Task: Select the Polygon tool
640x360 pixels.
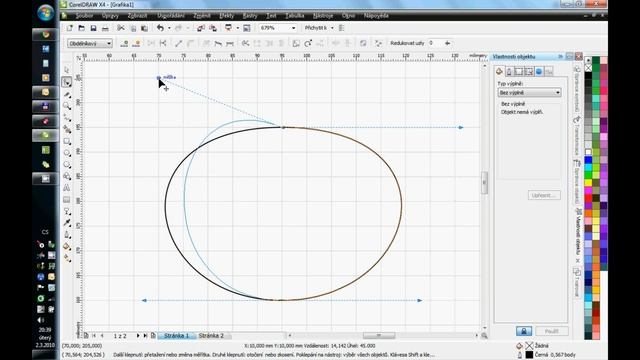Action: (x=67, y=165)
